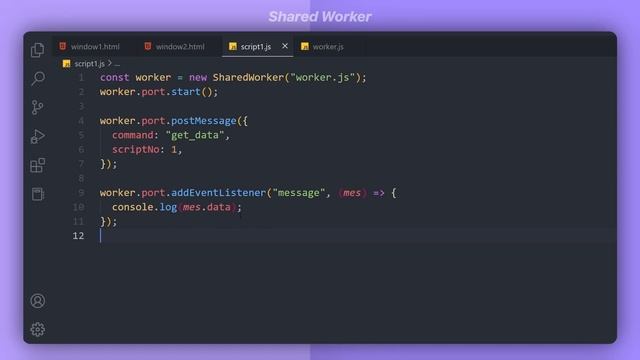Click the JS icon in the breadcrumb

point(67,64)
